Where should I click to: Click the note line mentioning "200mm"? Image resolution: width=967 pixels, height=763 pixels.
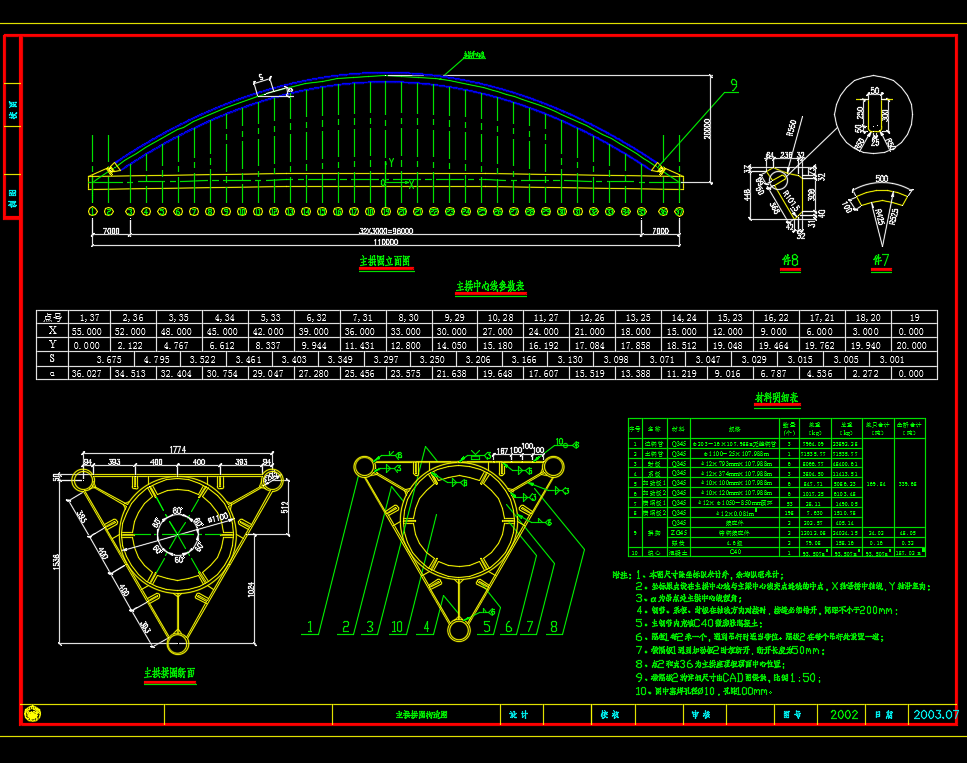[767, 610]
